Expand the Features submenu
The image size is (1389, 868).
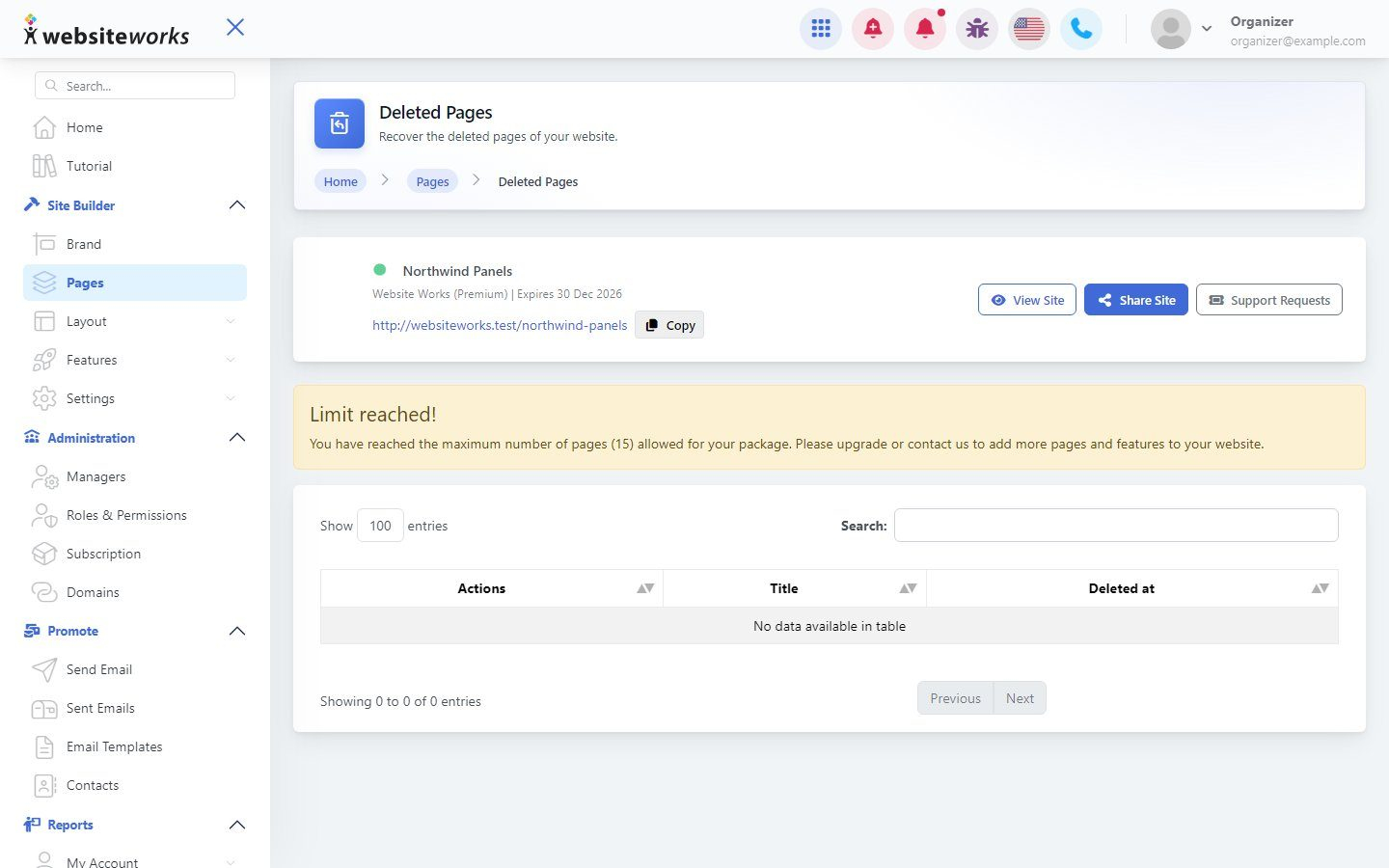231,360
